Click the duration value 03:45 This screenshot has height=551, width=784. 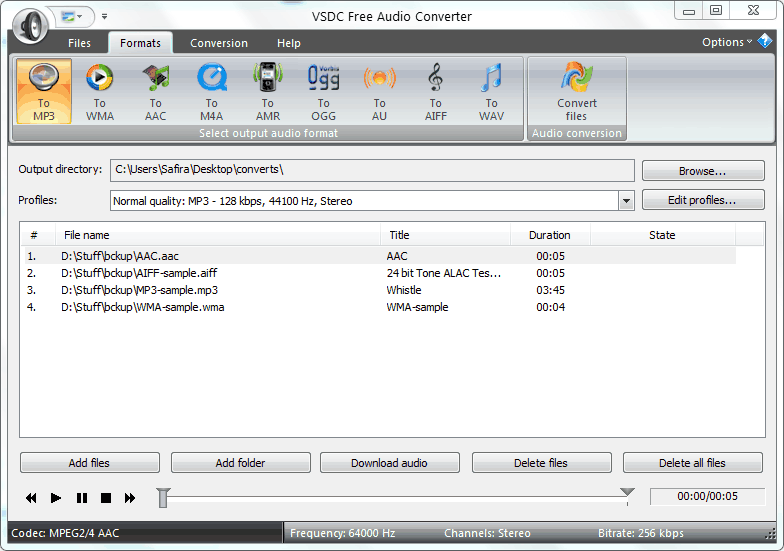550,290
